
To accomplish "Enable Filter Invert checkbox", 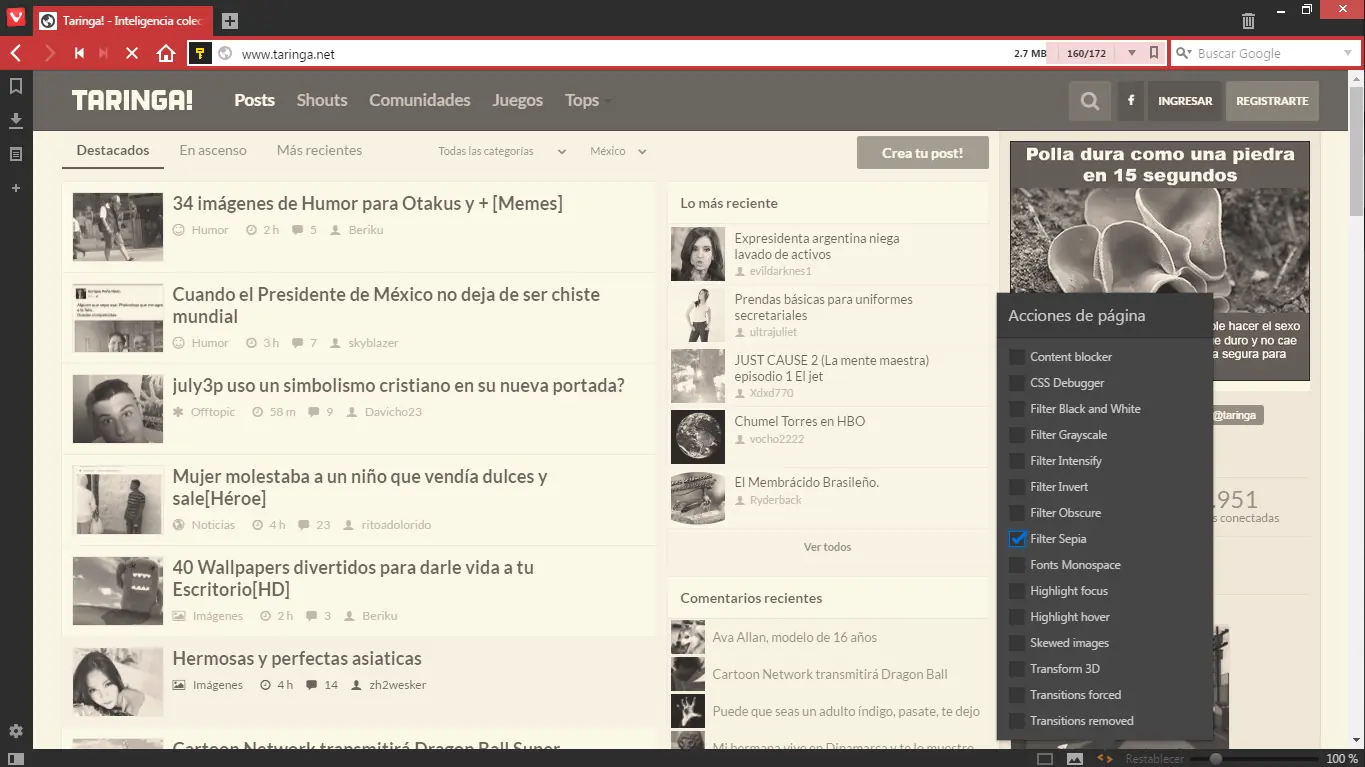I will 1017,487.
